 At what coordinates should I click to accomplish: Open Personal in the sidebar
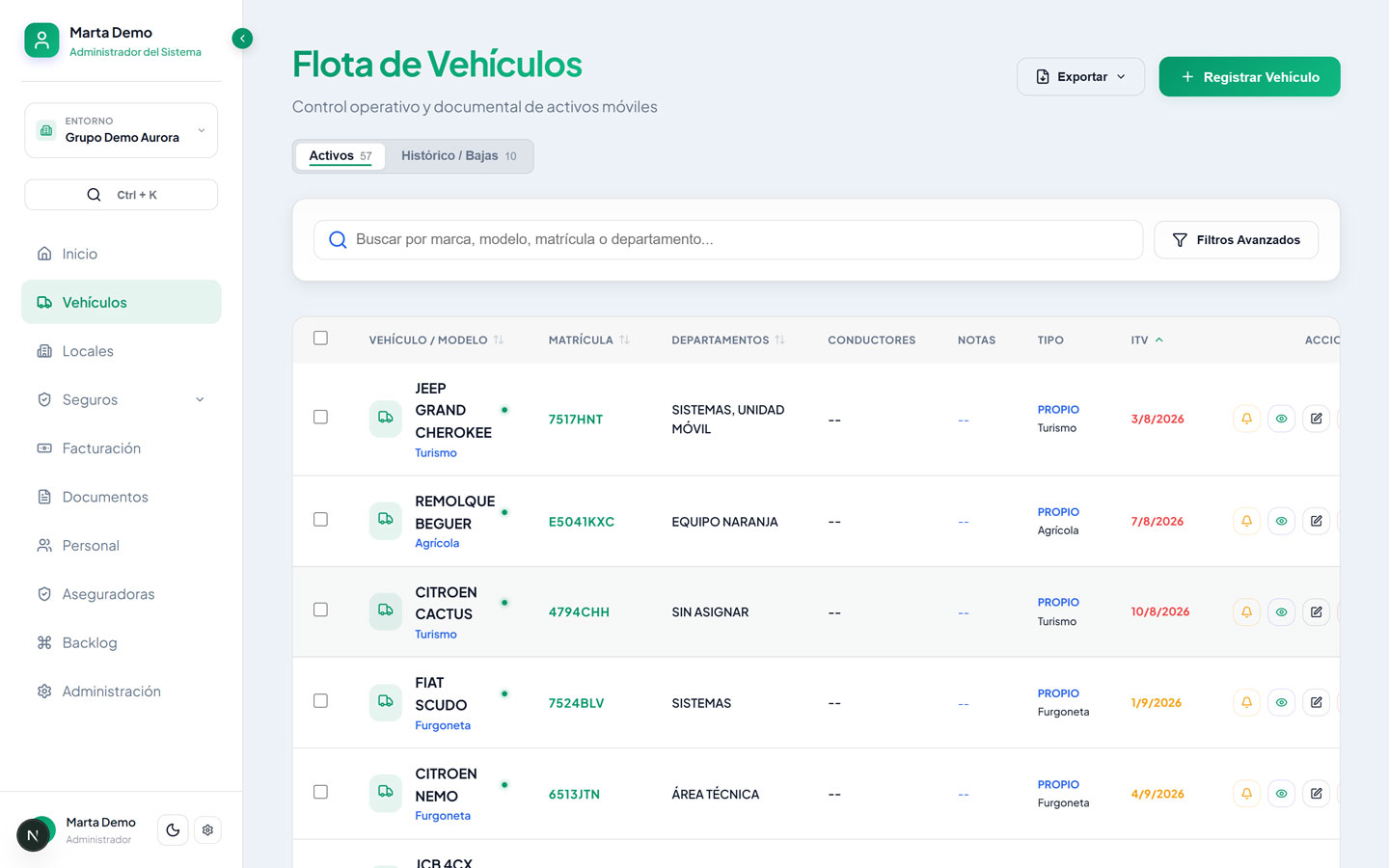122,545
